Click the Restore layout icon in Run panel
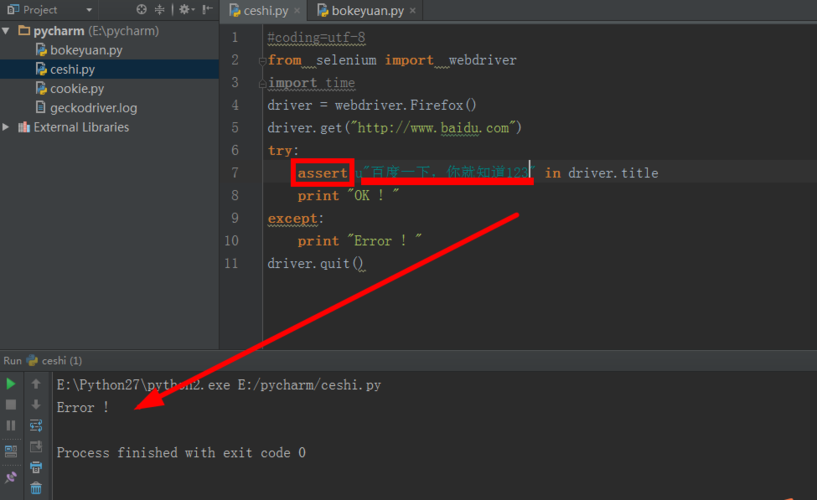 [x=10, y=451]
